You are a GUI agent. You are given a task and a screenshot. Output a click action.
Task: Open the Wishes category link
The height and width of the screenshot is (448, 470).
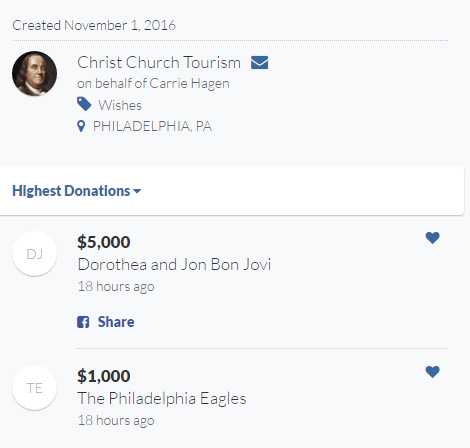click(120, 105)
